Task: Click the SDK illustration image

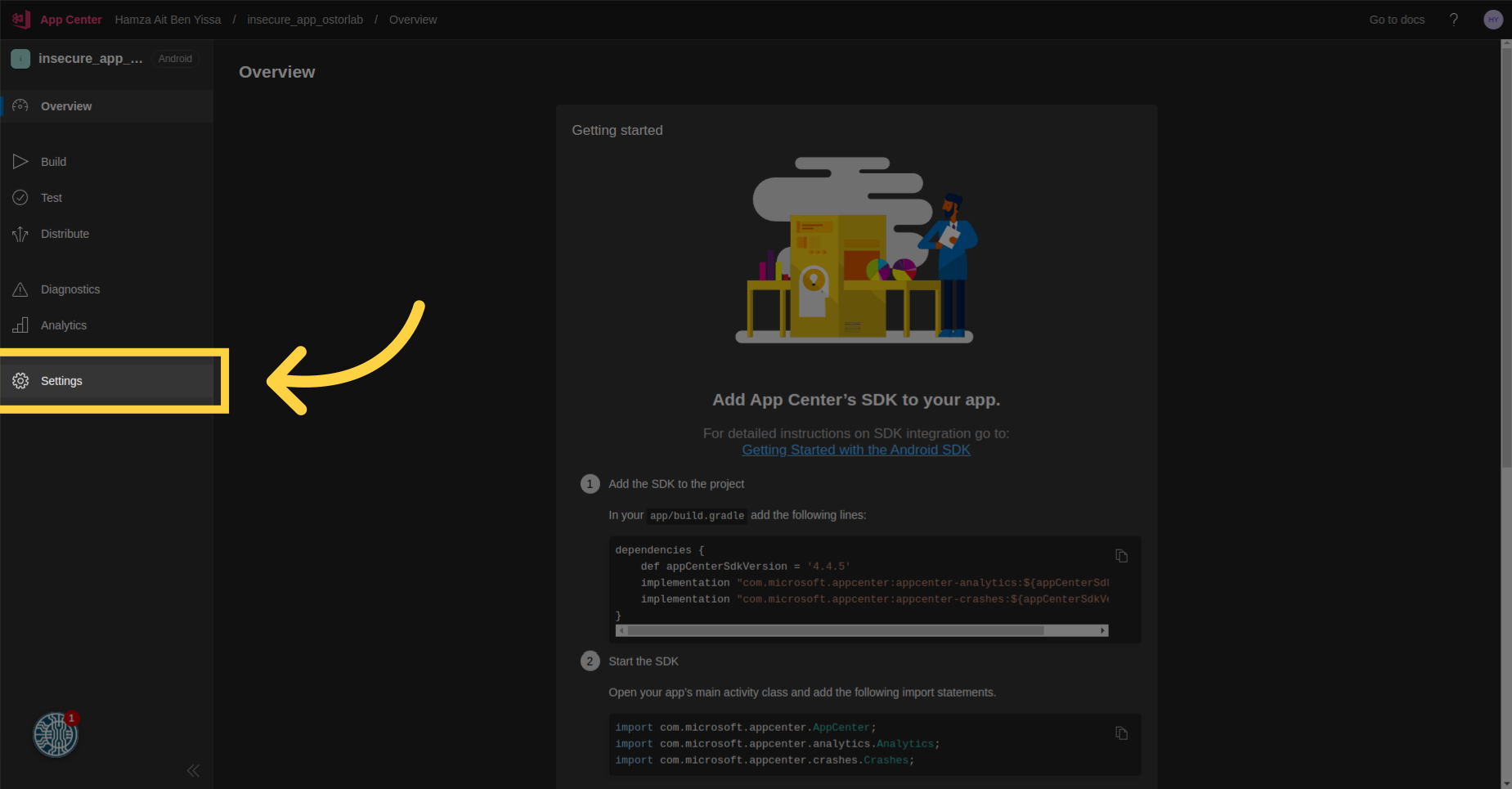Action: pyautogui.click(x=856, y=250)
